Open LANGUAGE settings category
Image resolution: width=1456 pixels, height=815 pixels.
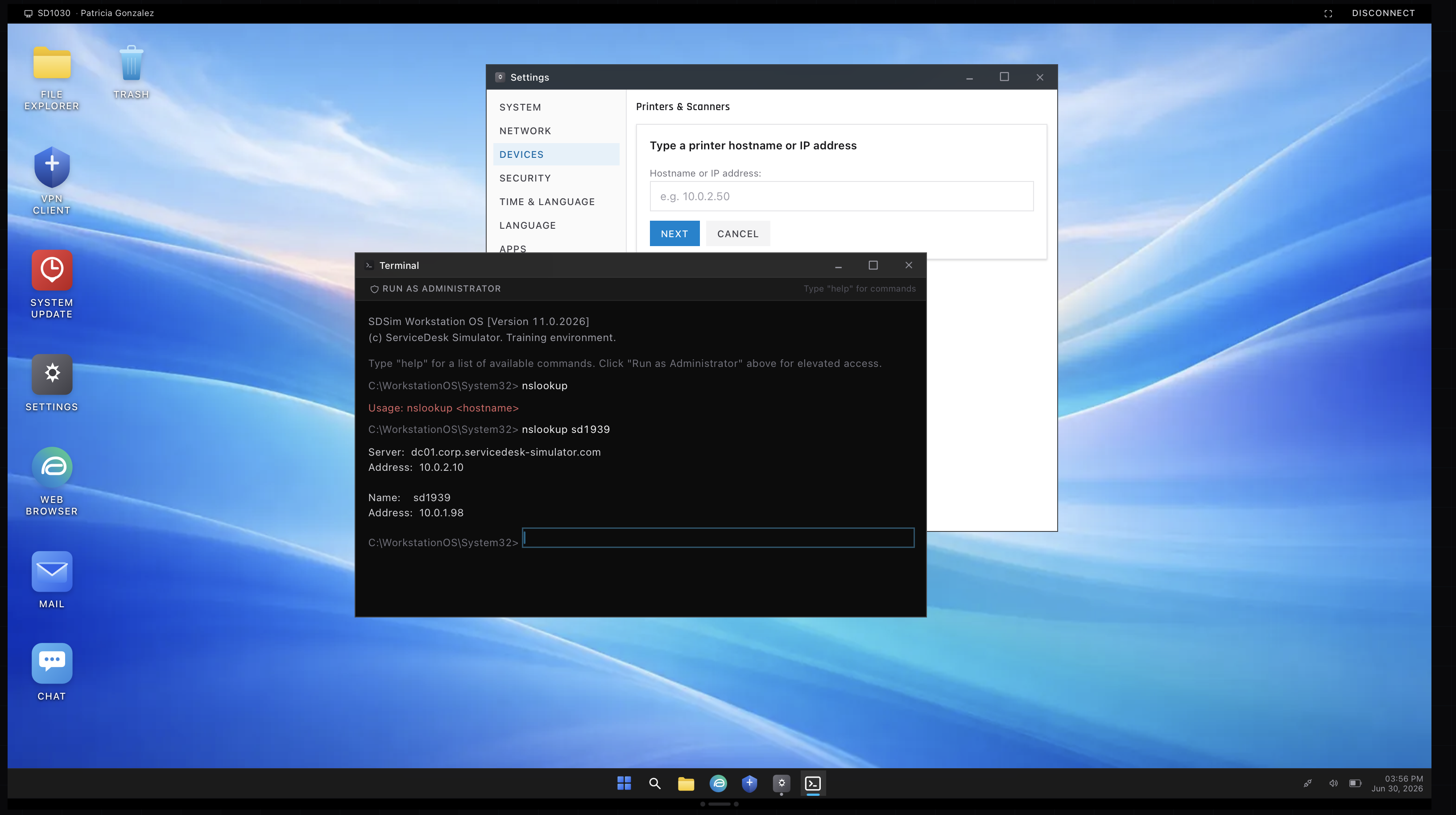[x=556, y=225]
